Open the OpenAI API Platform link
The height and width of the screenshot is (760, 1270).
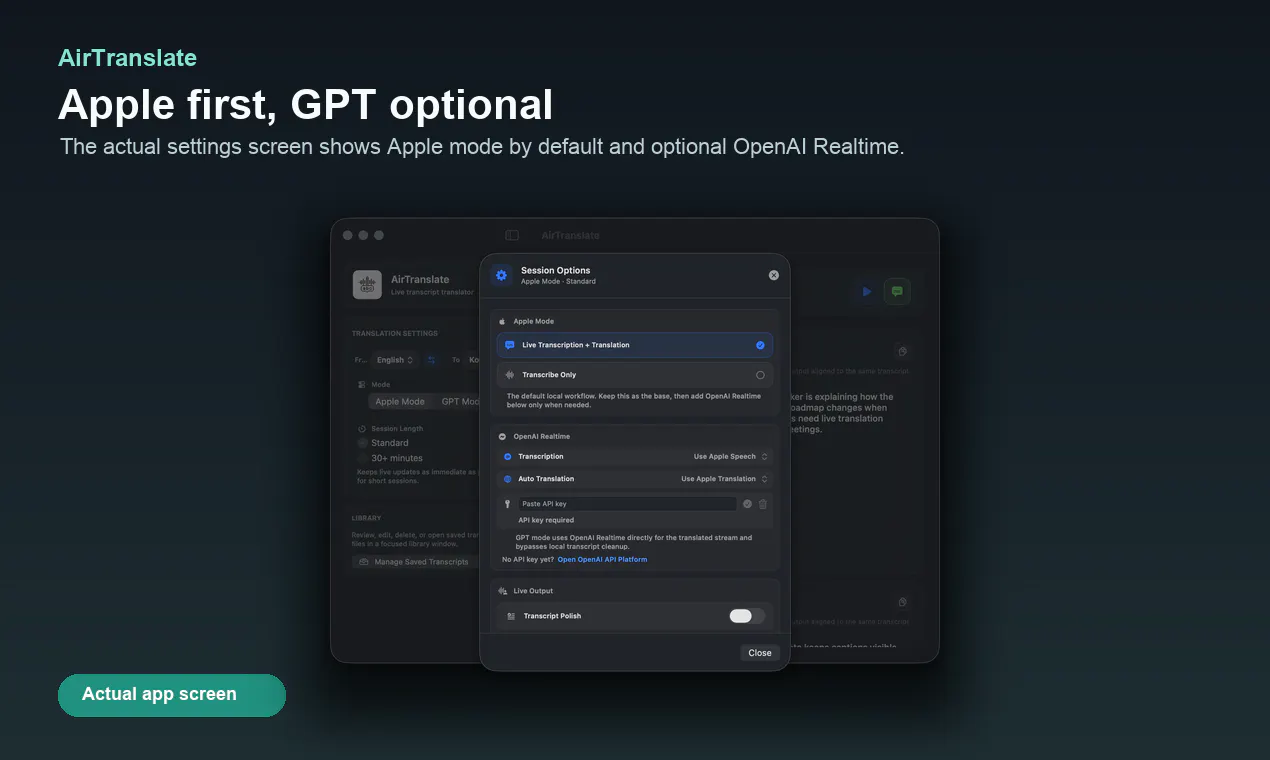(602, 560)
